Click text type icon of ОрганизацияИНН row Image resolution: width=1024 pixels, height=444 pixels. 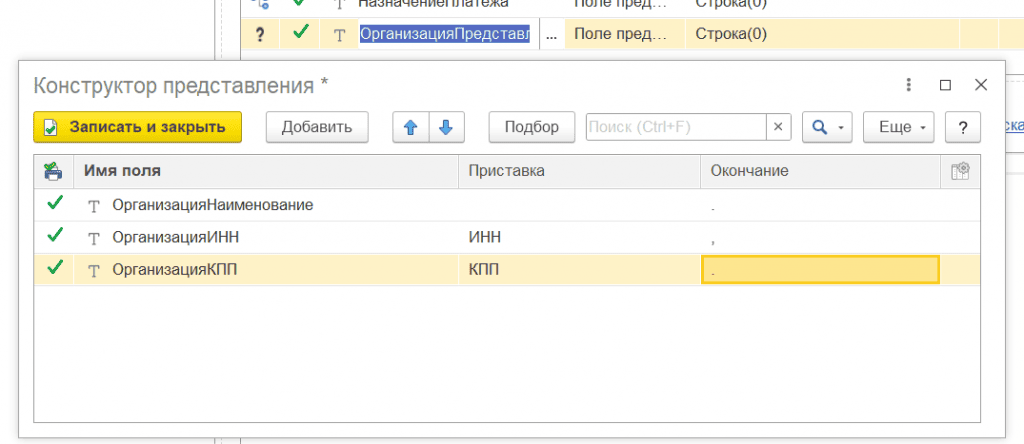tap(94, 238)
